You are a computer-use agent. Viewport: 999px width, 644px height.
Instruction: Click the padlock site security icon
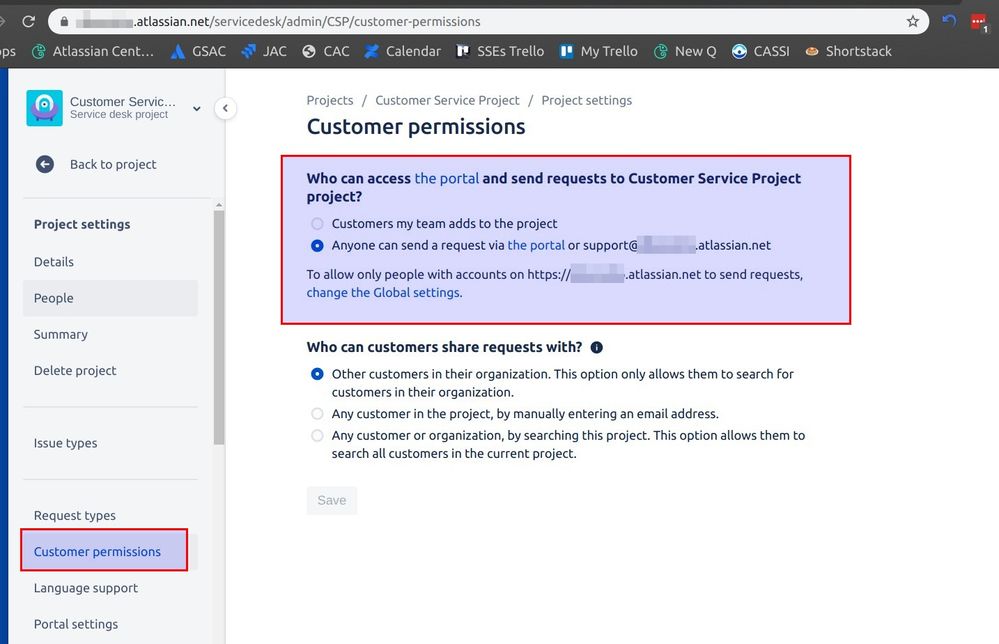pyautogui.click(x=64, y=21)
